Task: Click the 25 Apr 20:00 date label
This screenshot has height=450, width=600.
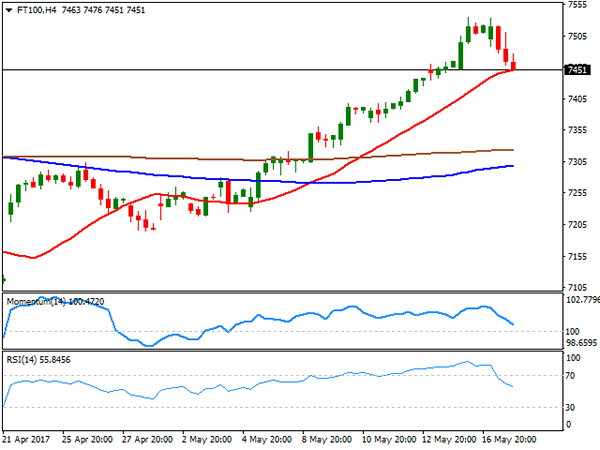Action: pyautogui.click(x=88, y=439)
